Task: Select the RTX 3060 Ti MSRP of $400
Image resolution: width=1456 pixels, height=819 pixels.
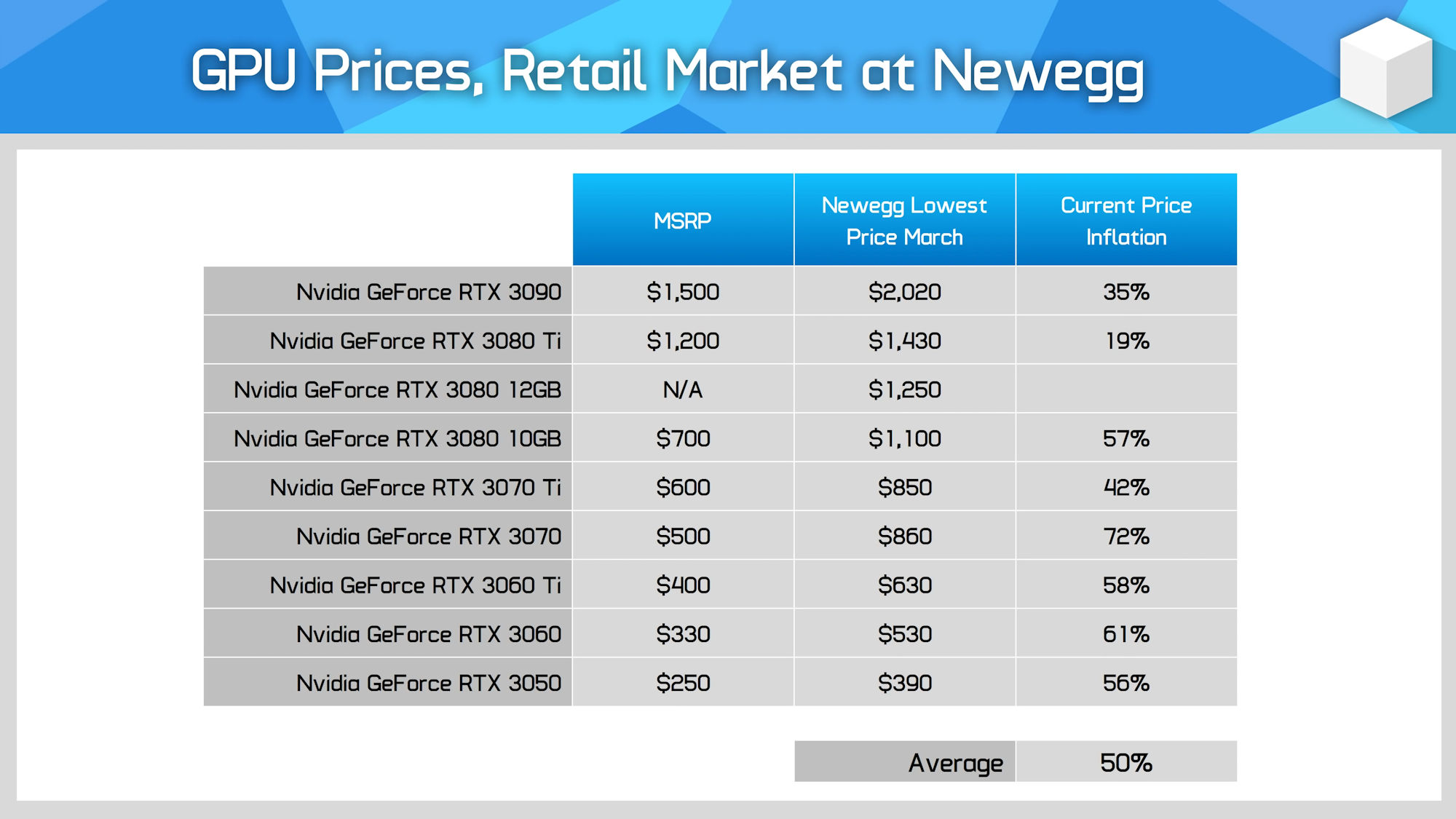Action: [683, 585]
